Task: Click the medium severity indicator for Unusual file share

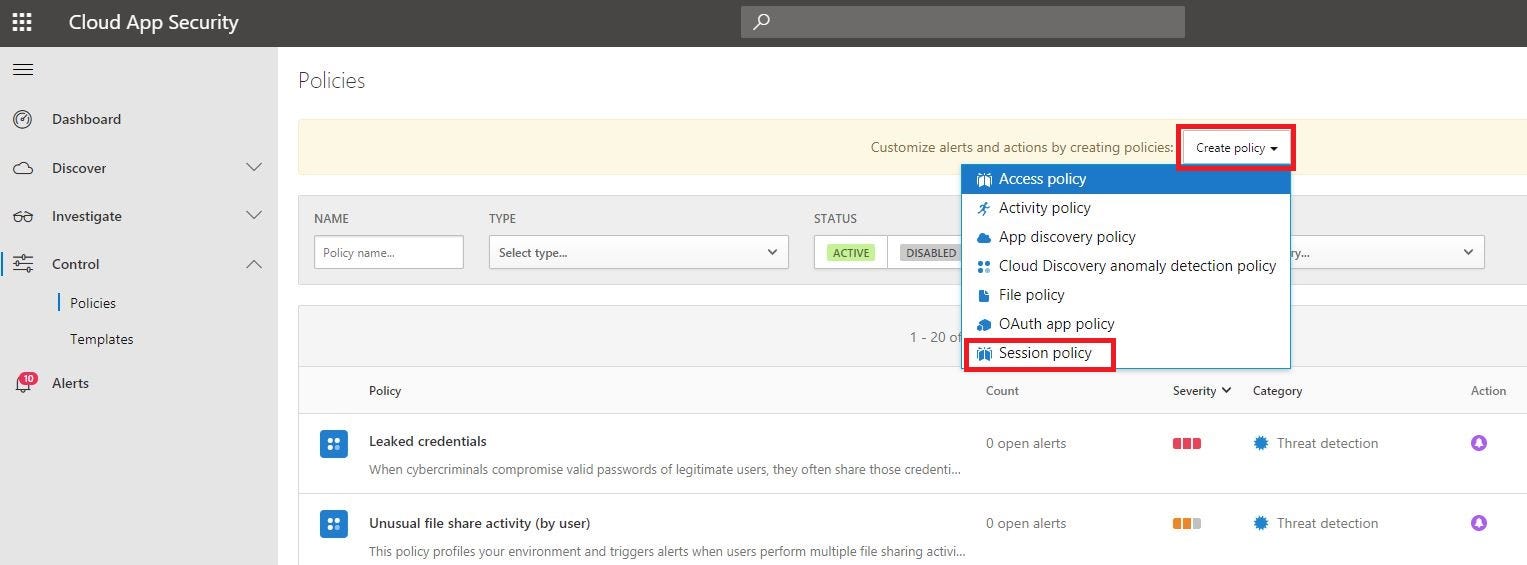Action: [1187, 523]
